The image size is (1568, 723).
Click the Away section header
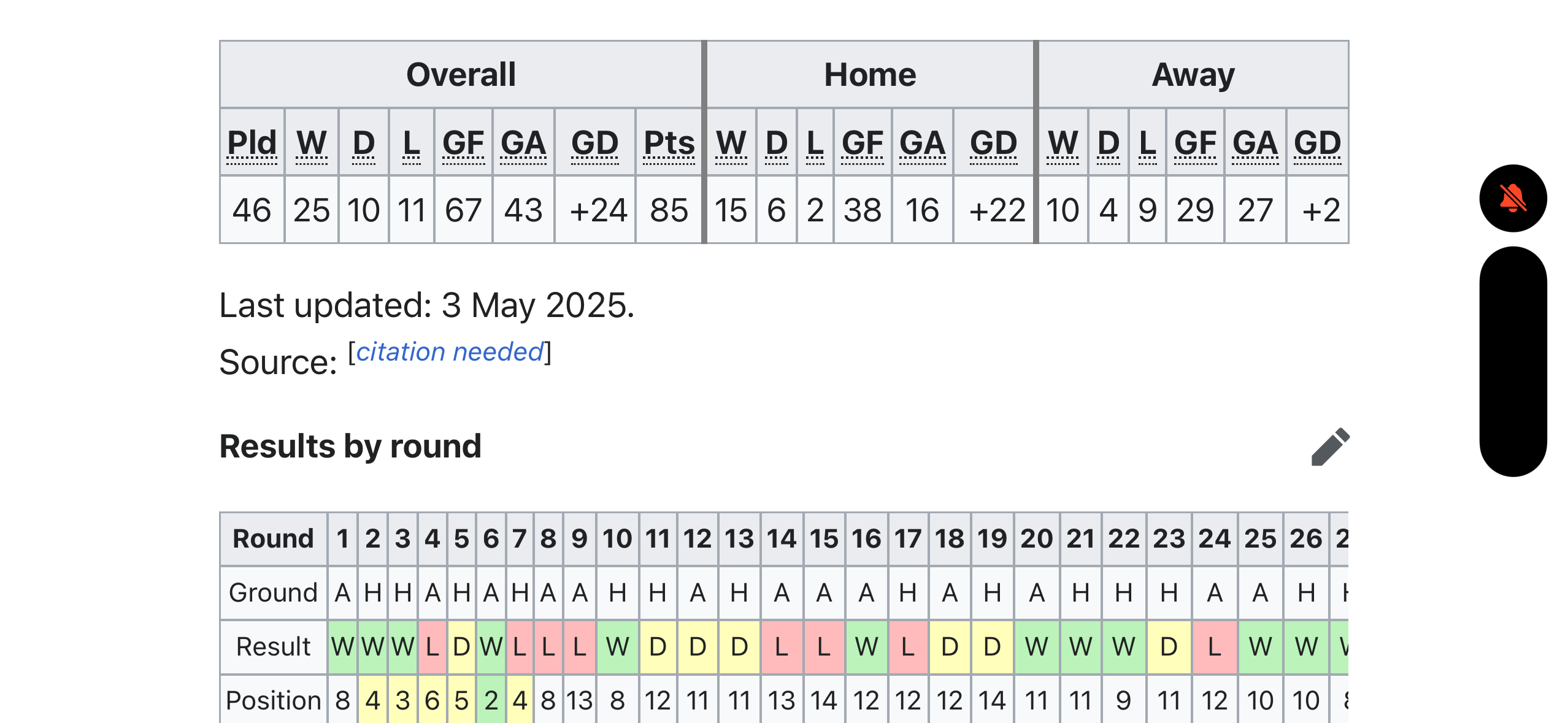tap(1193, 75)
